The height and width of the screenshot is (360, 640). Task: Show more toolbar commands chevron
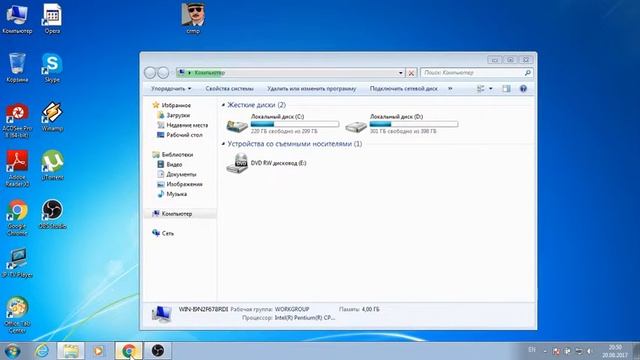point(450,89)
